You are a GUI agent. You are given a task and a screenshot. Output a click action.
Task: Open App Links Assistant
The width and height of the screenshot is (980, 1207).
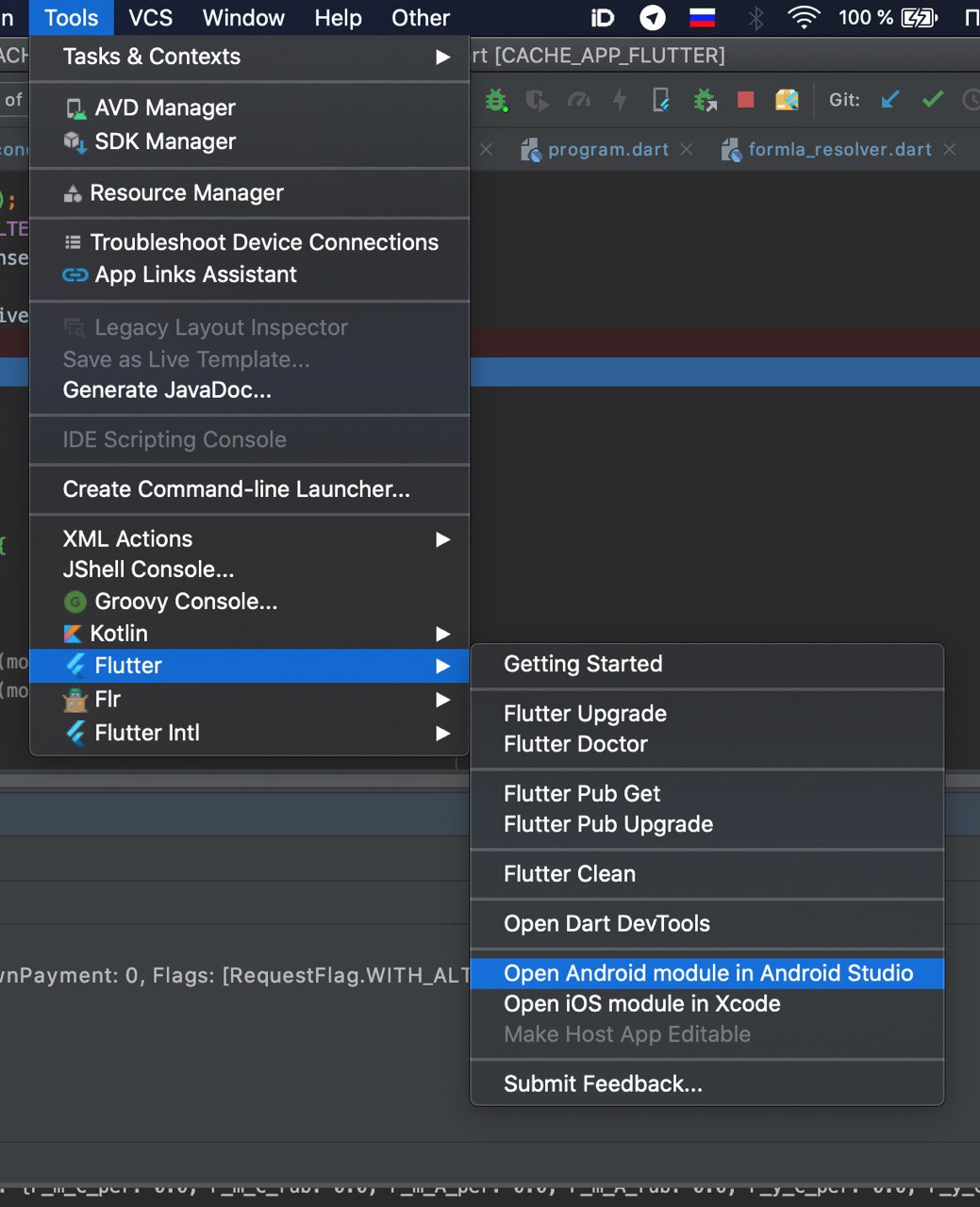[250, 274]
